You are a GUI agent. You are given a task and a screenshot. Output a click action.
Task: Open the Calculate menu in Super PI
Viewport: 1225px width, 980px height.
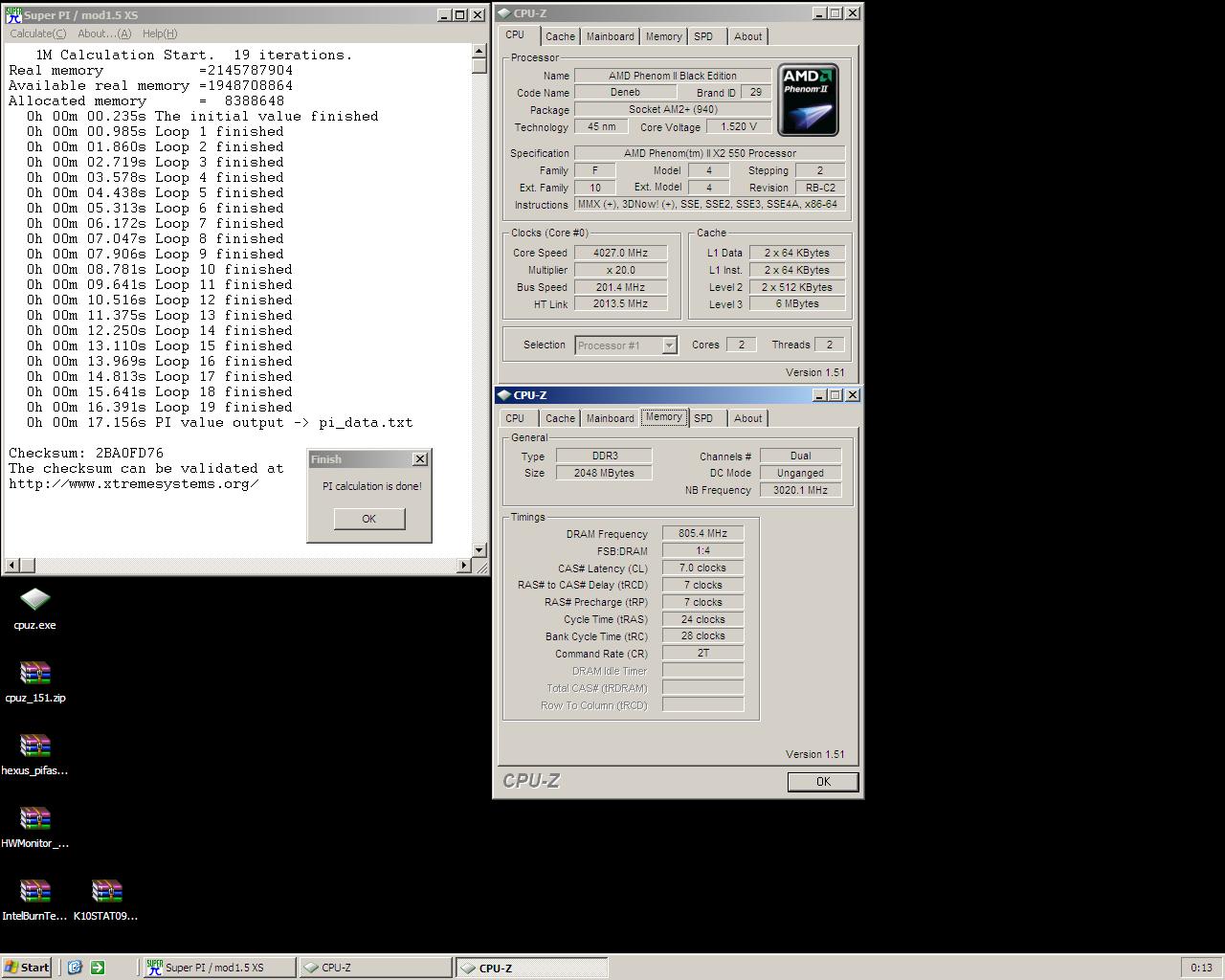[x=38, y=33]
